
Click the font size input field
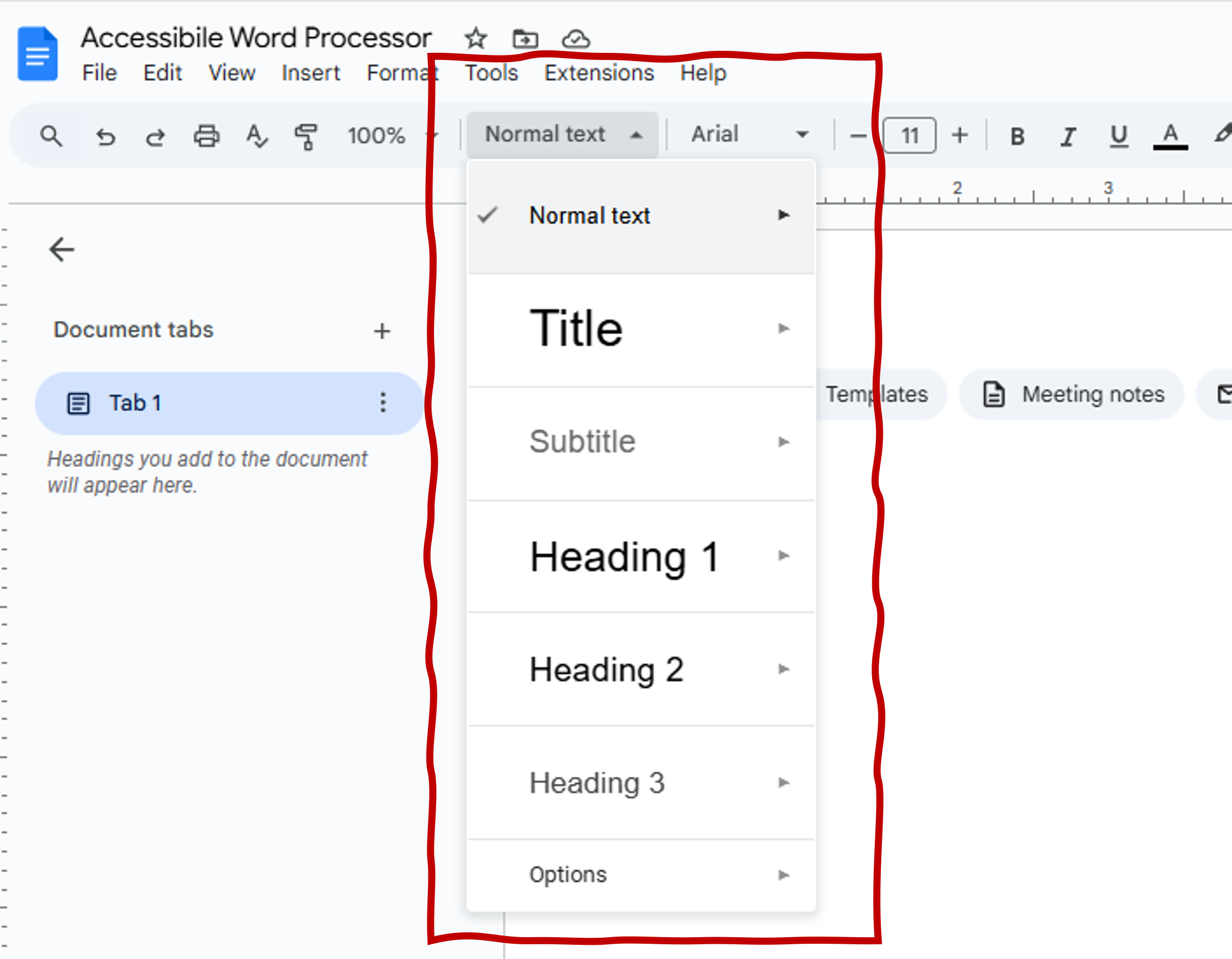pyautogui.click(x=909, y=135)
